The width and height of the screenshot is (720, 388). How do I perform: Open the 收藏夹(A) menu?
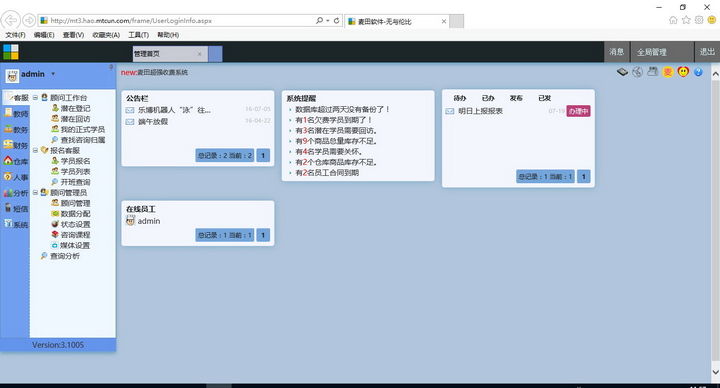coord(106,35)
